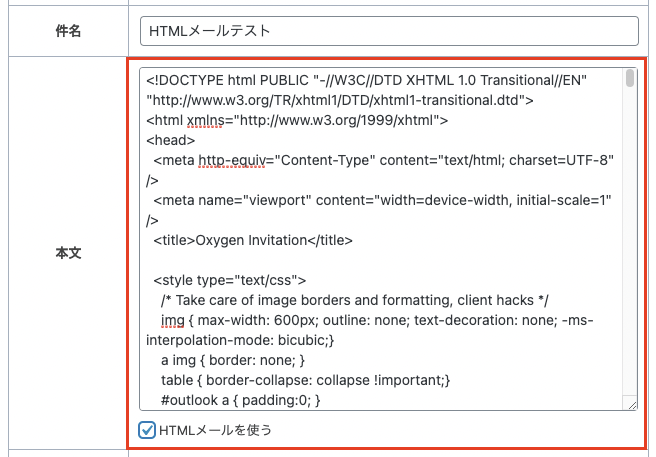The height and width of the screenshot is (457, 656).
Task: Click the 件名 field label
Action: tap(68, 30)
